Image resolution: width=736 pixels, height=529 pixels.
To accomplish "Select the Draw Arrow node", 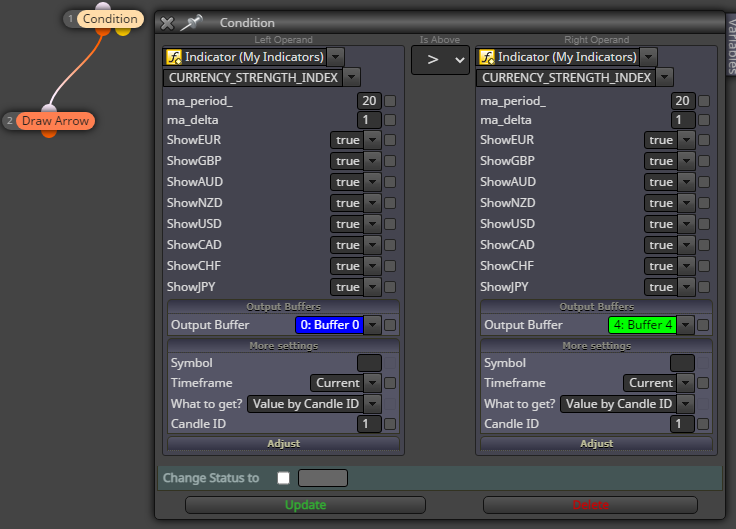I will tap(55, 121).
